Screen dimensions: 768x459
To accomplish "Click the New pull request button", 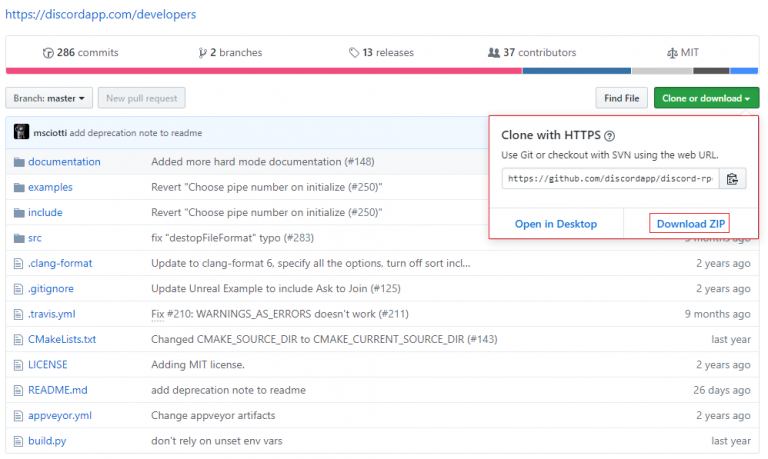I will pos(142,98).
